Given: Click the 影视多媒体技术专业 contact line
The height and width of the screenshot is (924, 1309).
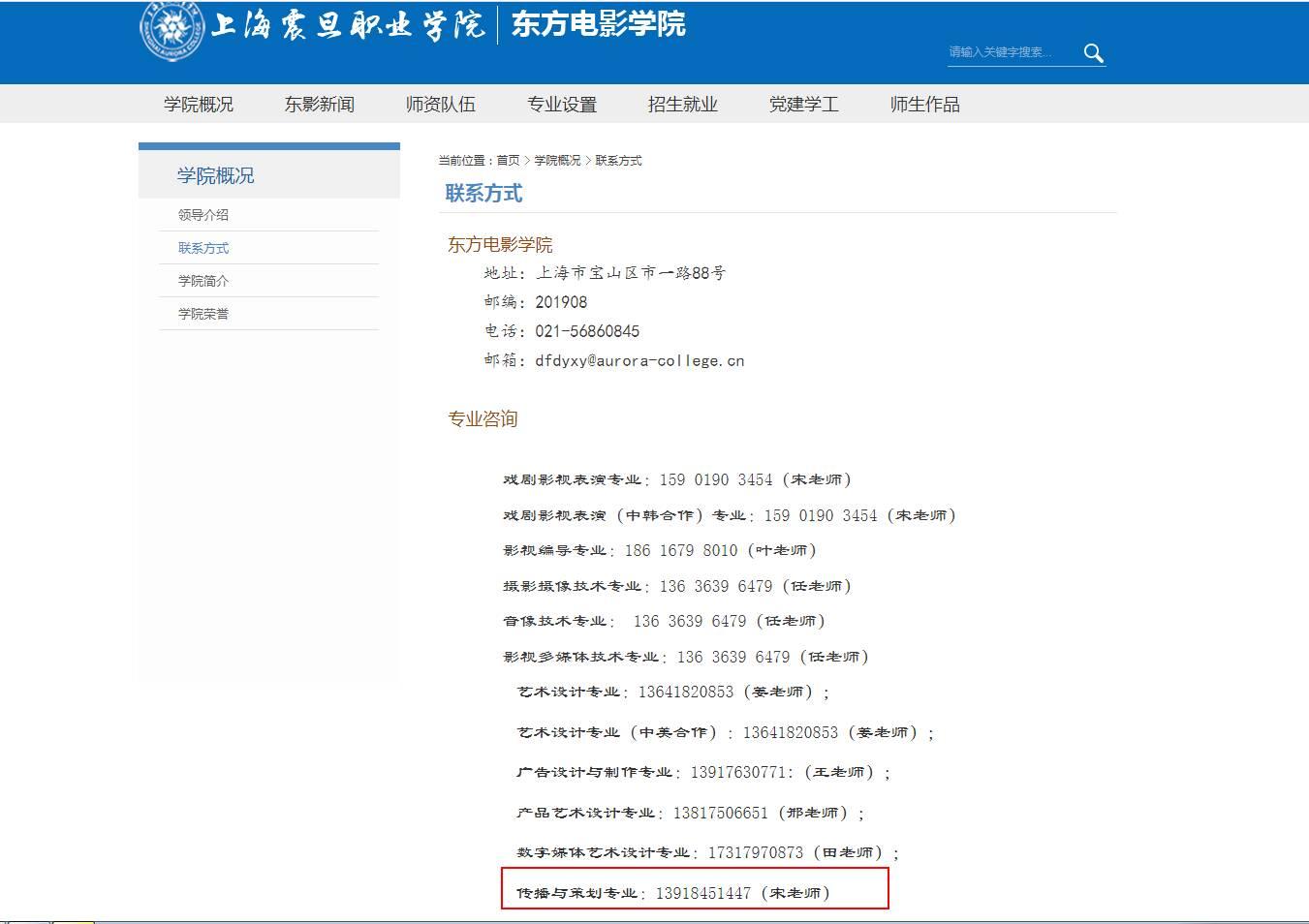Looking at the screenshot, I should tap(686, 657).
